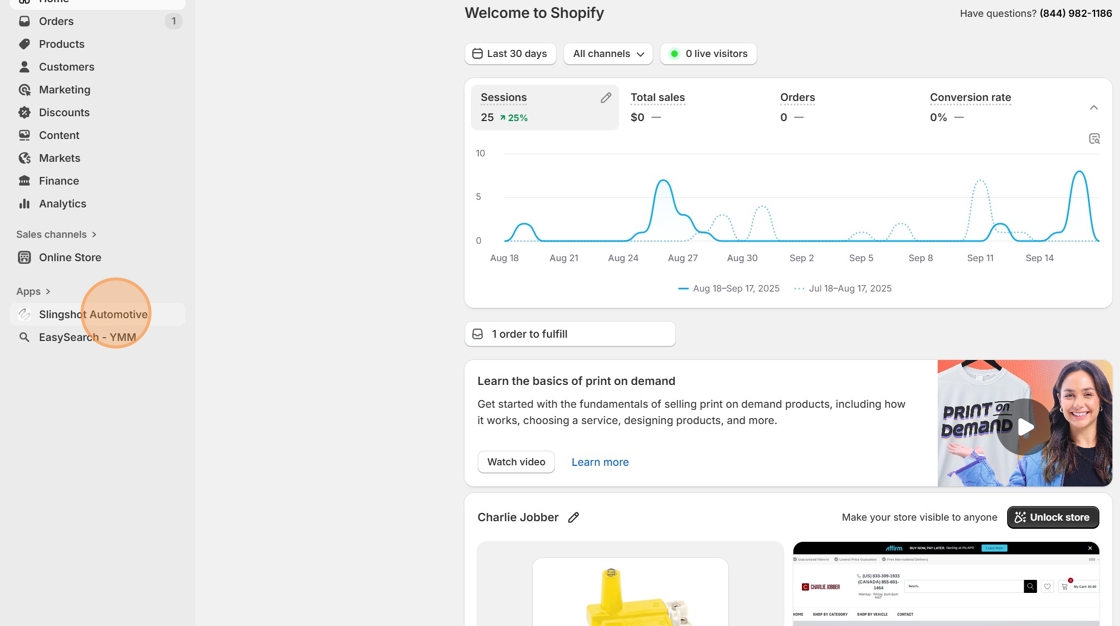
Task: Click the Online Store storefront icon
Action: 24,257
